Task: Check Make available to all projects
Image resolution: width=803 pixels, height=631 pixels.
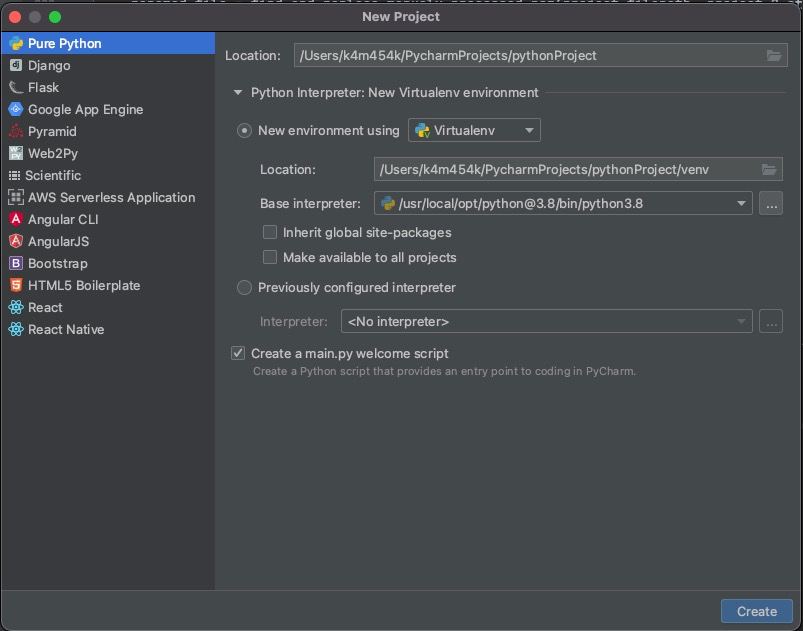Action: point(270,257)
